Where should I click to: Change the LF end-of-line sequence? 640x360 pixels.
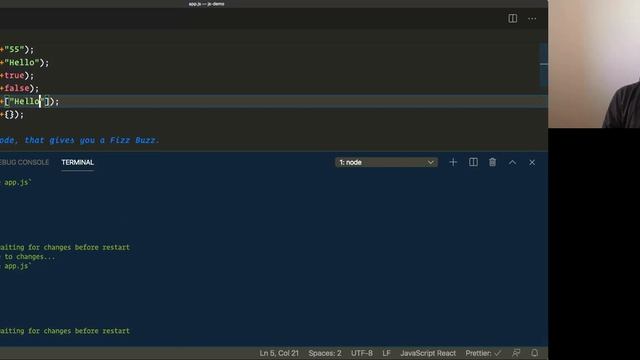click(386, 353)
